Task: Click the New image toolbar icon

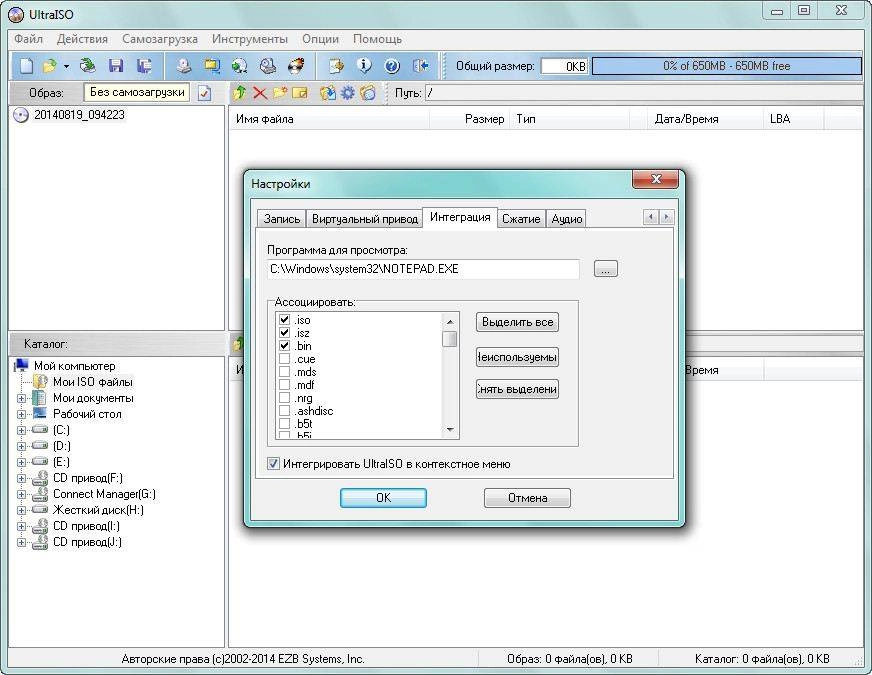Action: tap(26, 66)
